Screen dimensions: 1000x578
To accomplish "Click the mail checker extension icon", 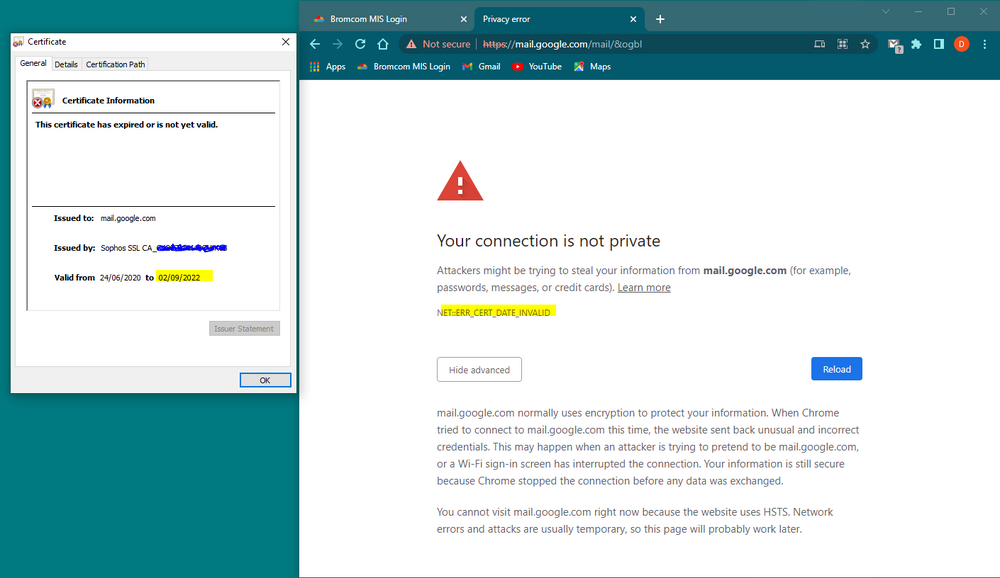I will point(895,45).
